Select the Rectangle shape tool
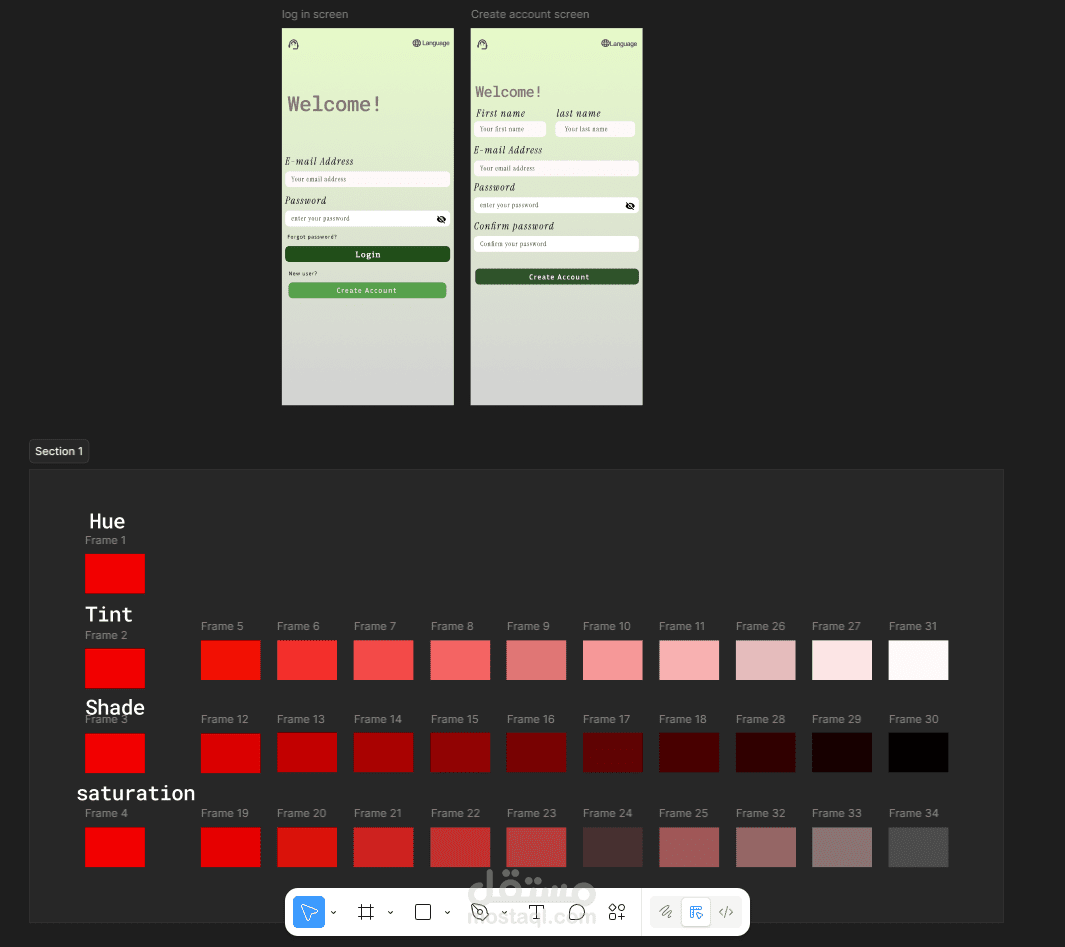The height and width of the screenshot is (947, 1065). pyautogui.click(x=422, y=912)
